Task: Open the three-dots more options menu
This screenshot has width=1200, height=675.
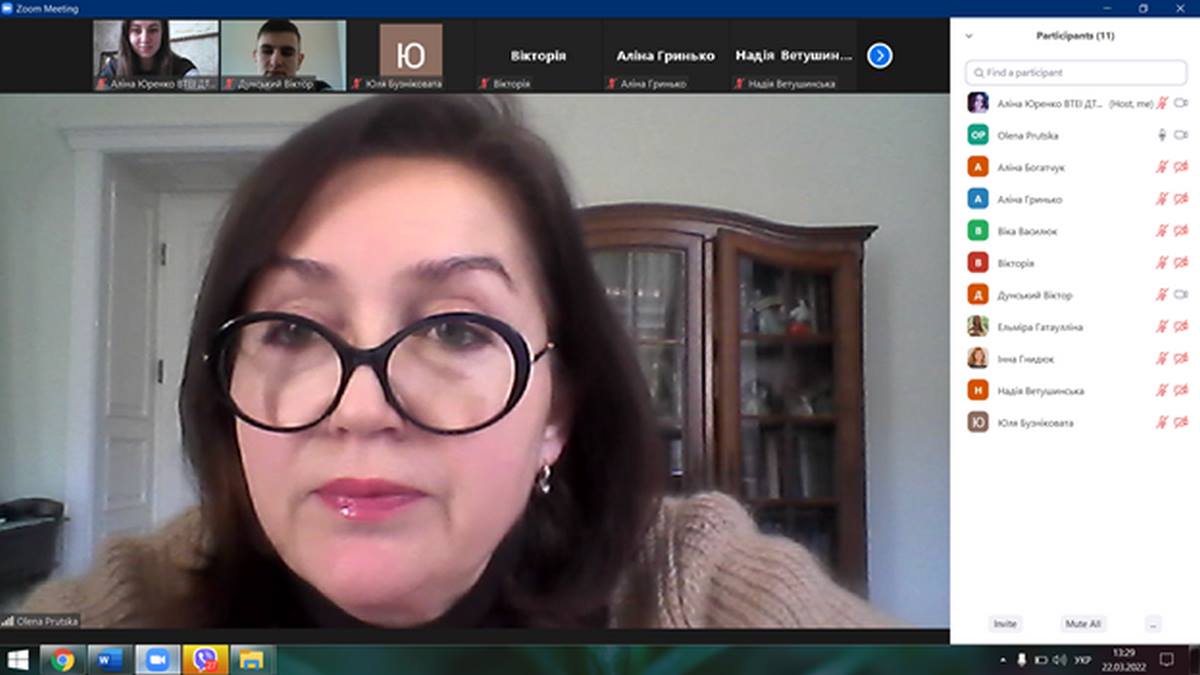Action: tap(1153, 624)
